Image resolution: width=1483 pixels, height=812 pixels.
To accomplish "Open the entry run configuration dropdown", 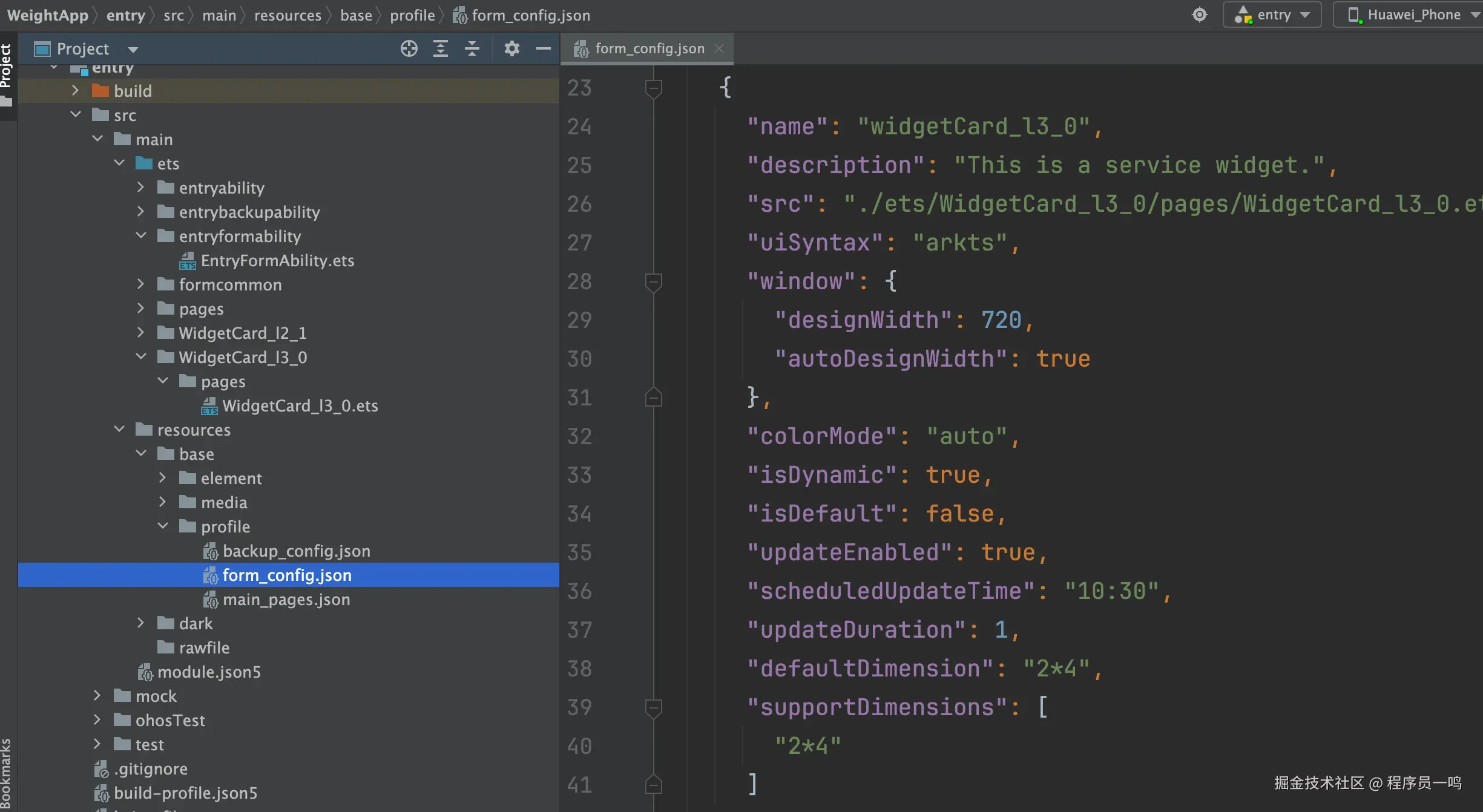I will point(1272,15).
